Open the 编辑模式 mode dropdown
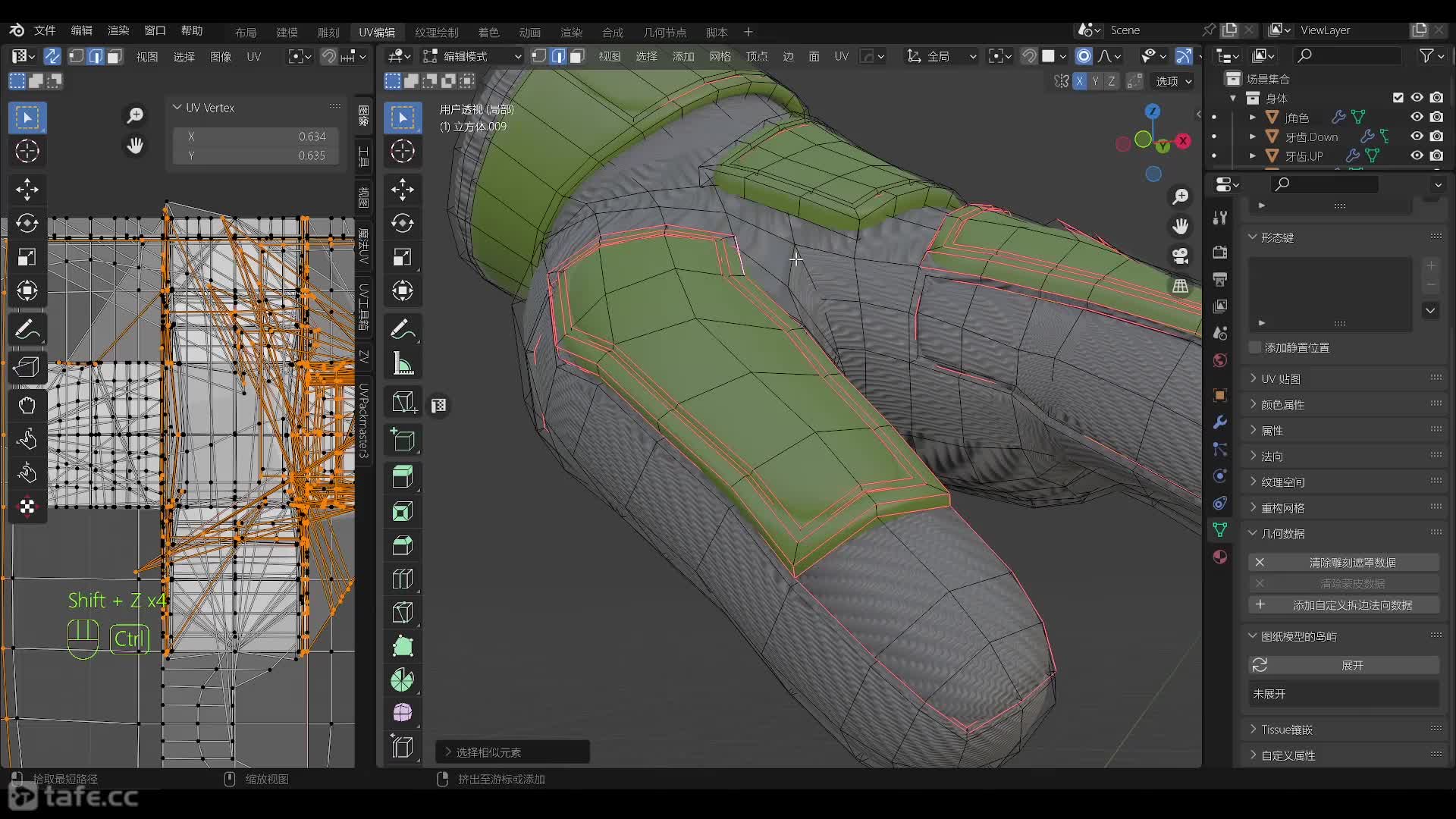This screenshot has height=819, width=1456. 472,56
